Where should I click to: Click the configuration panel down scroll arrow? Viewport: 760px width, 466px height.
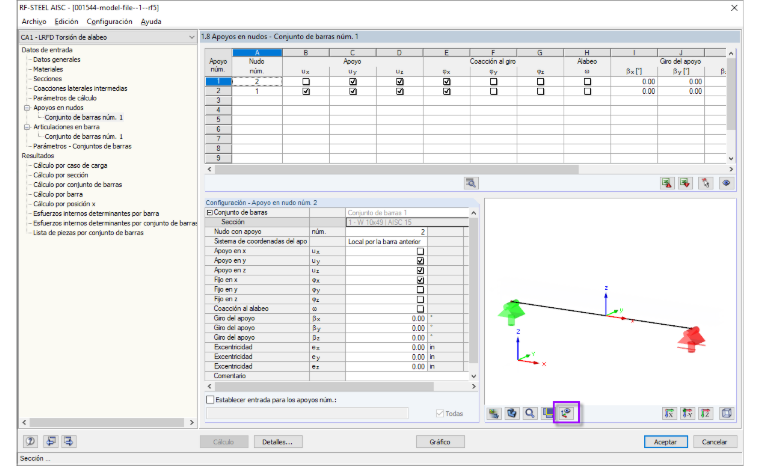[x=474, y=376]
